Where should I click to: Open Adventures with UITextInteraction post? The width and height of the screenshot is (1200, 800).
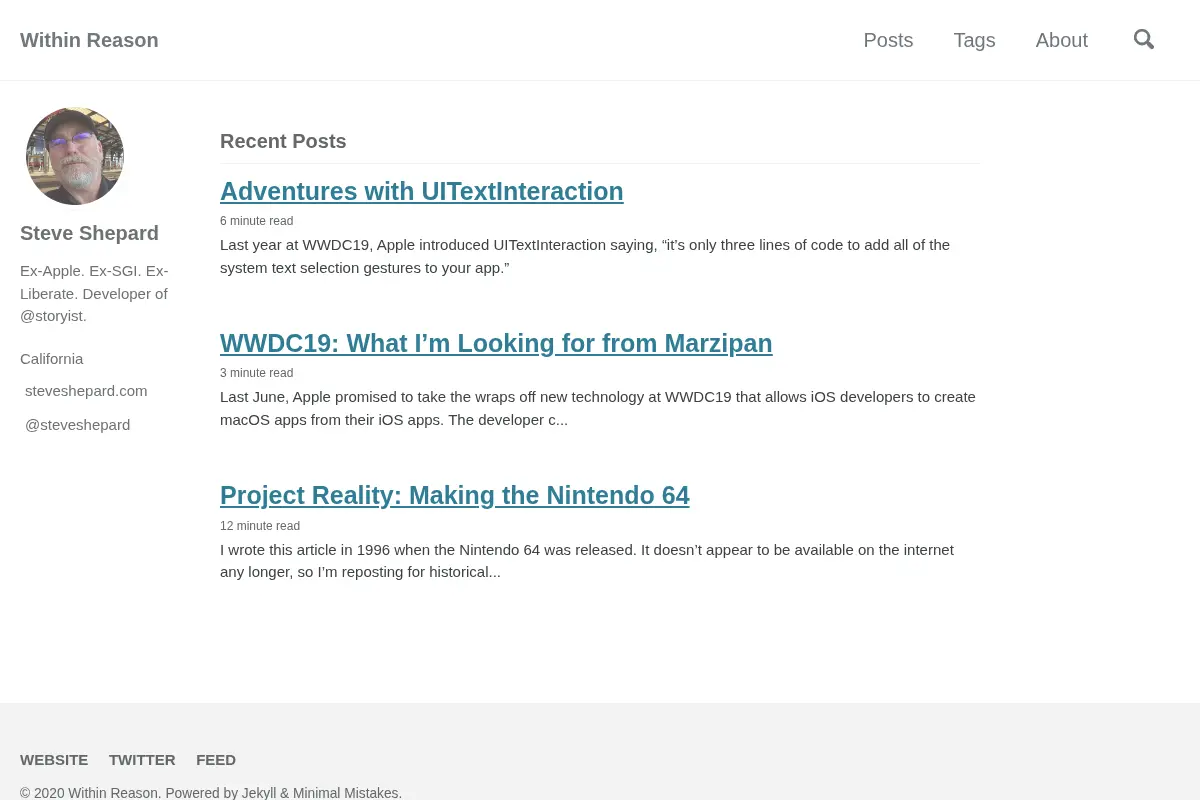(x=421, y=191)
